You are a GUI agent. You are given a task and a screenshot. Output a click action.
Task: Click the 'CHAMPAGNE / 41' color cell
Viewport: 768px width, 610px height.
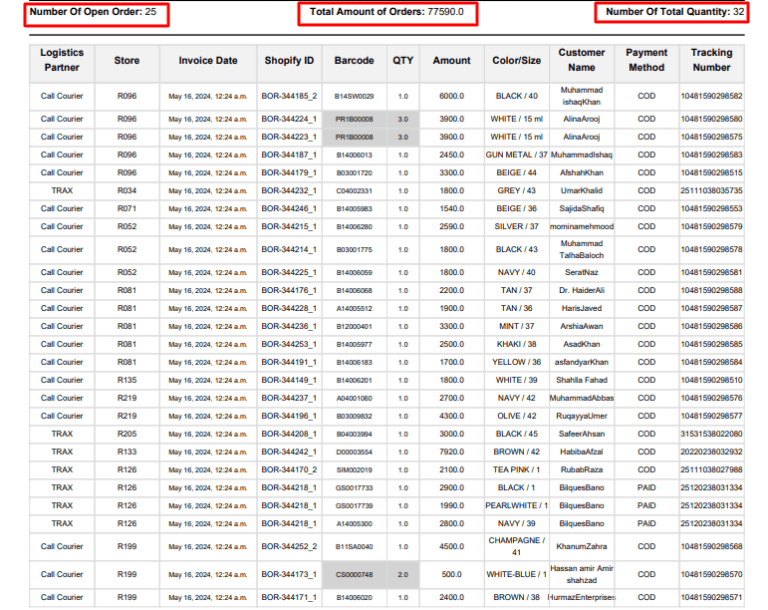click(517, 546)
